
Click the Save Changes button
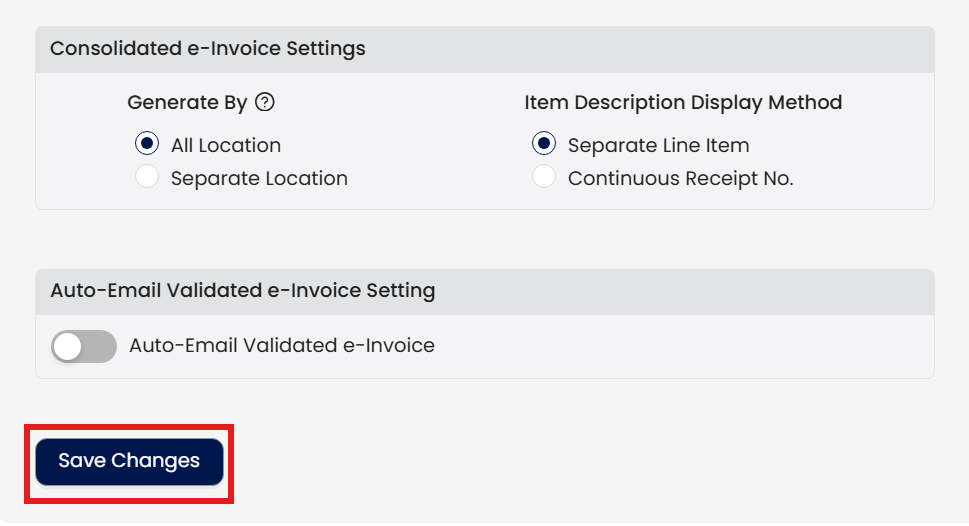[x=129, y=461]
